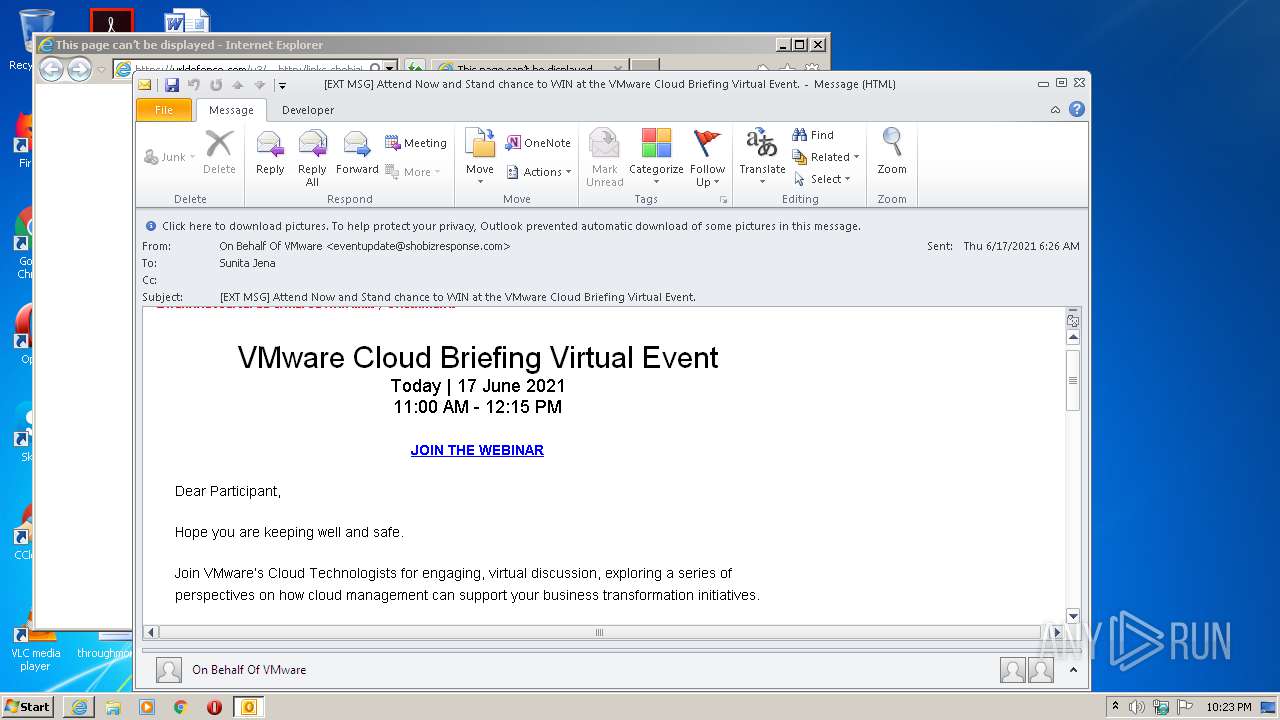Screen dimensions: 1280x720
Task: Choose Reply All in Respond group
Action: 312,158
